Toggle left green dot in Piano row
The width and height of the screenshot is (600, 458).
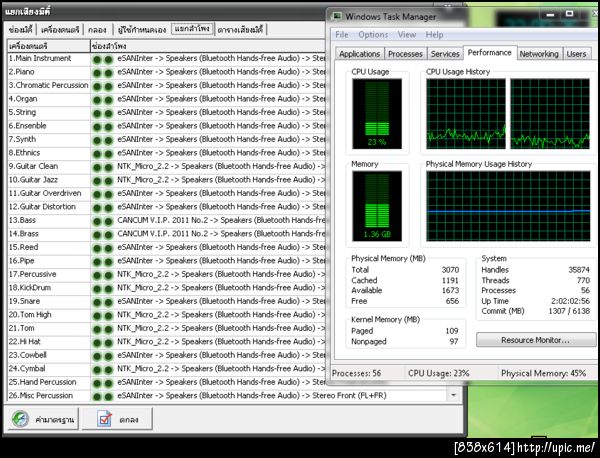point(97,73)
